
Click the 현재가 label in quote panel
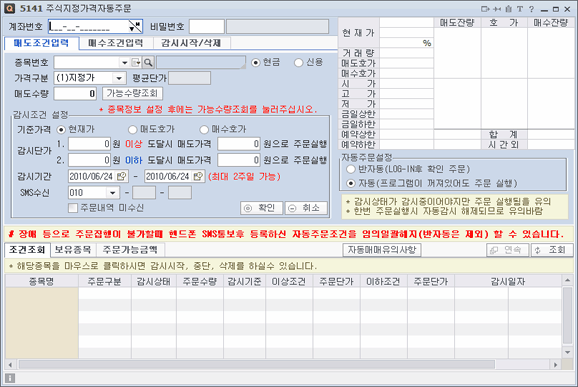358,33
